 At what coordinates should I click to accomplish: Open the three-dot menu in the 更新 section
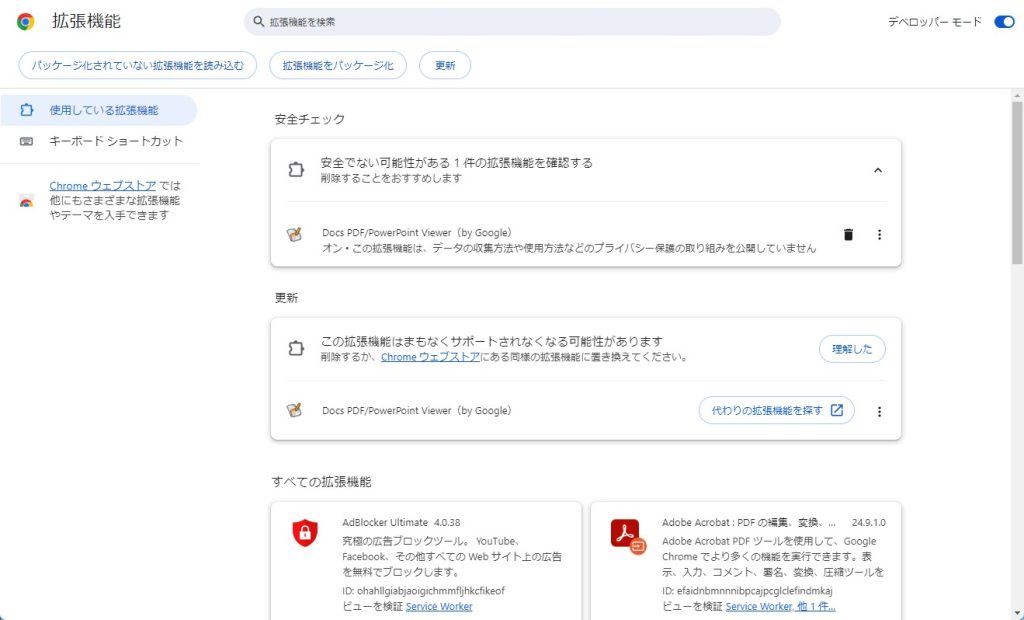880,411
